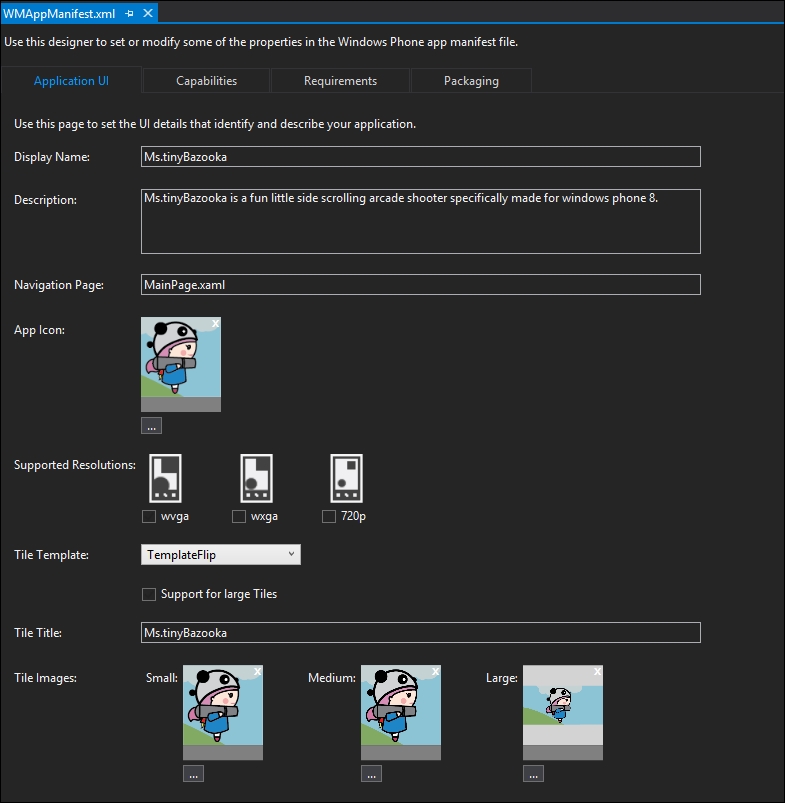Remove the App Icon image with its X
785x803 pixels.
coord(216,323)
